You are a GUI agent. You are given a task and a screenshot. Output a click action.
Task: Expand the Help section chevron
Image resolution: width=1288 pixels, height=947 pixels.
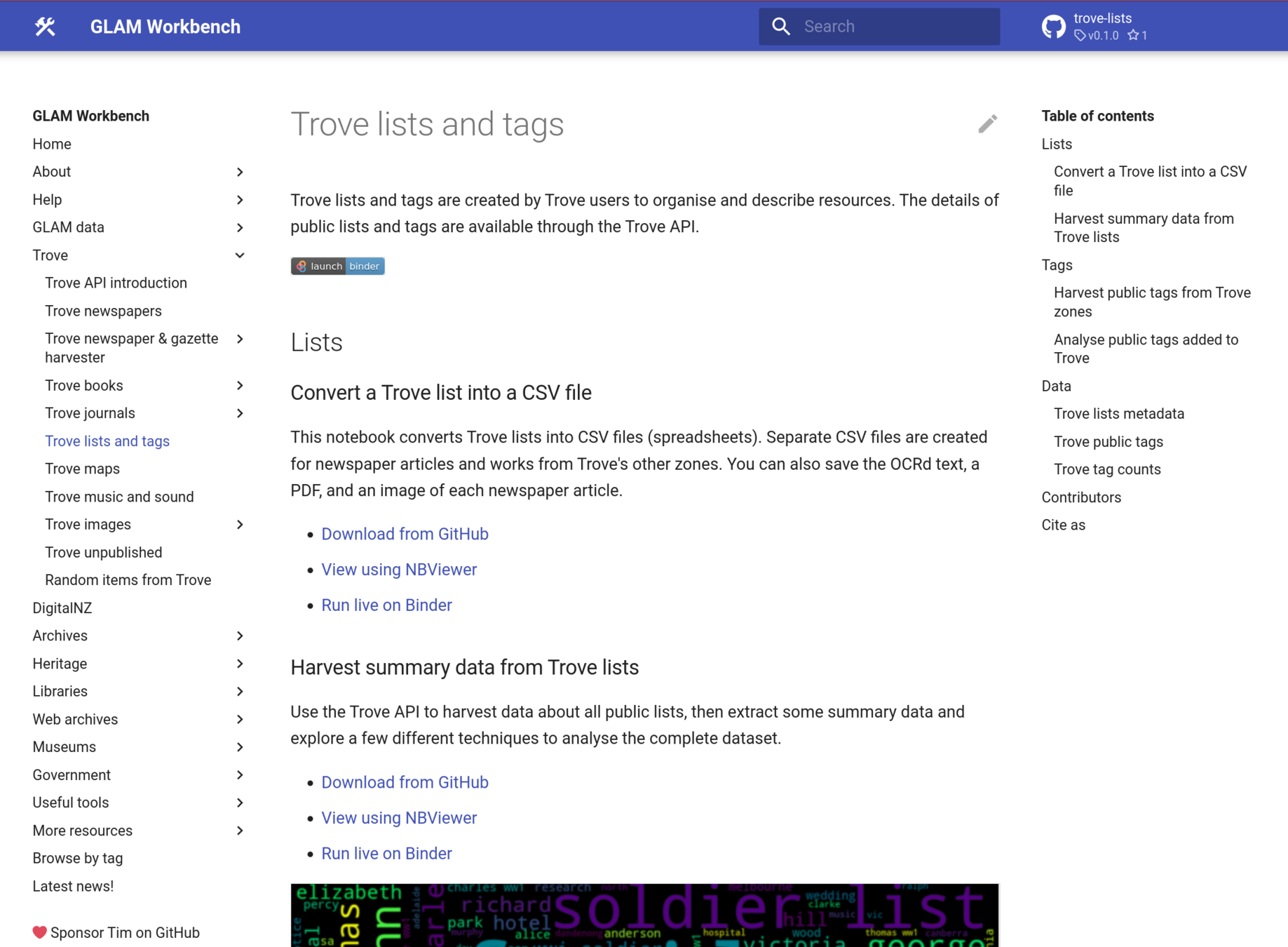[240, 200]
